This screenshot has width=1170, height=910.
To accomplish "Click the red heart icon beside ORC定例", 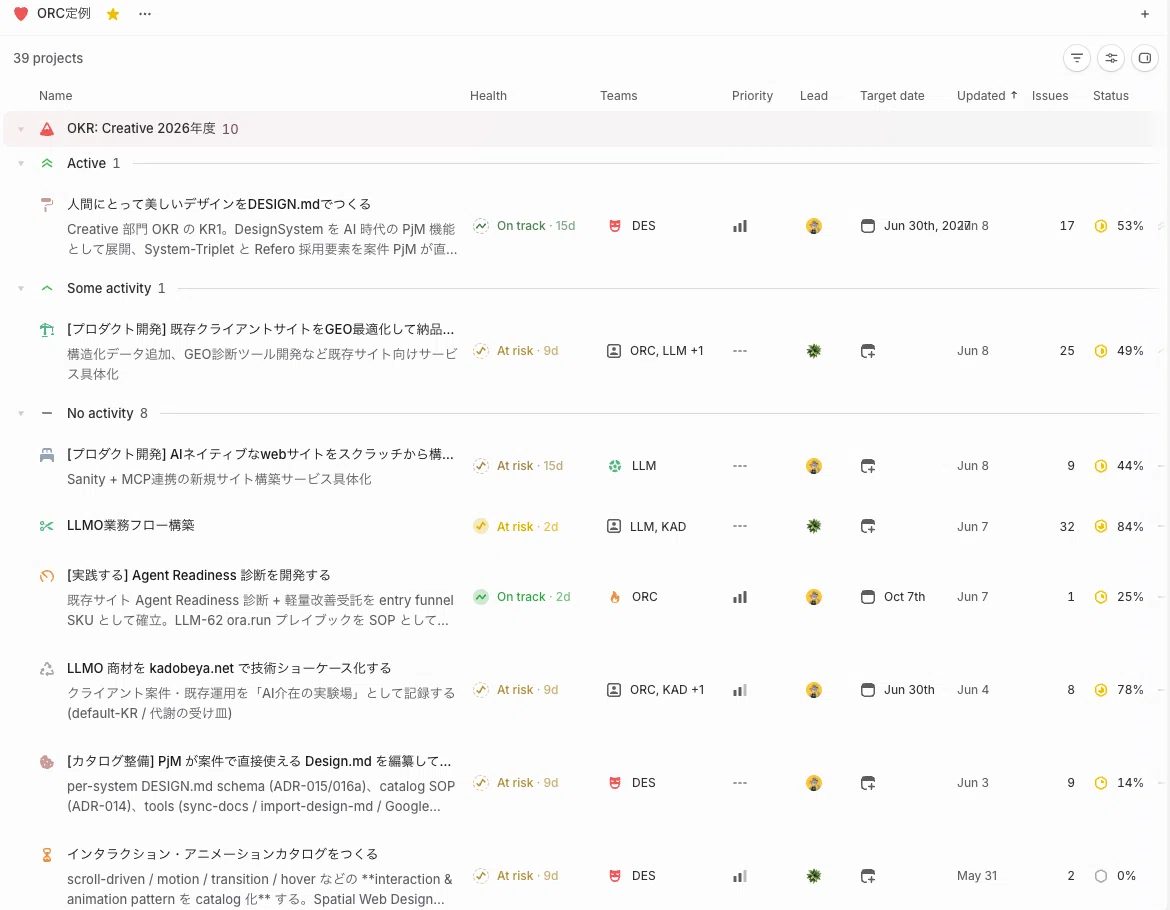I will coord(21,13).
